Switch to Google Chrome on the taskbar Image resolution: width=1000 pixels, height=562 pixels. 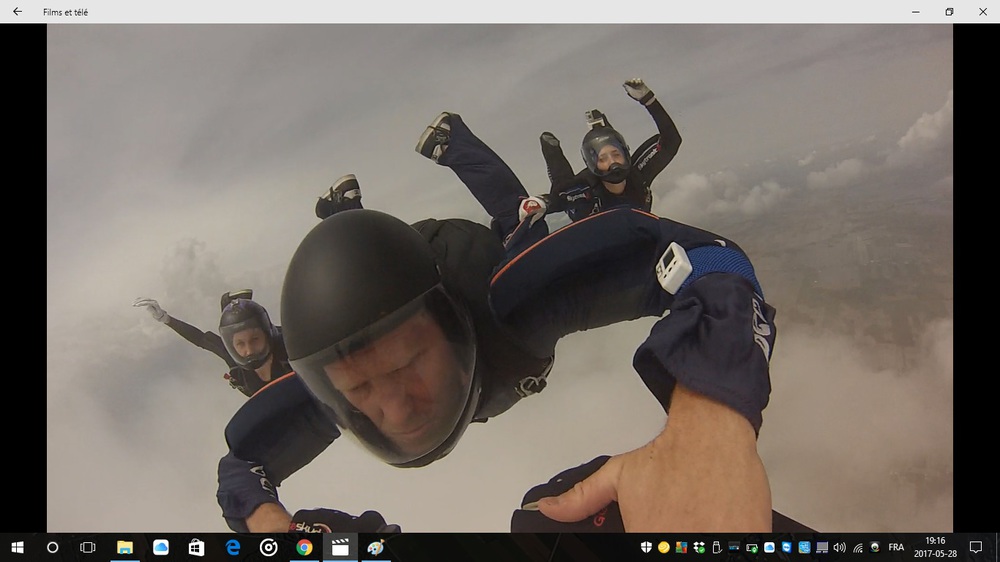click(304, 547)
